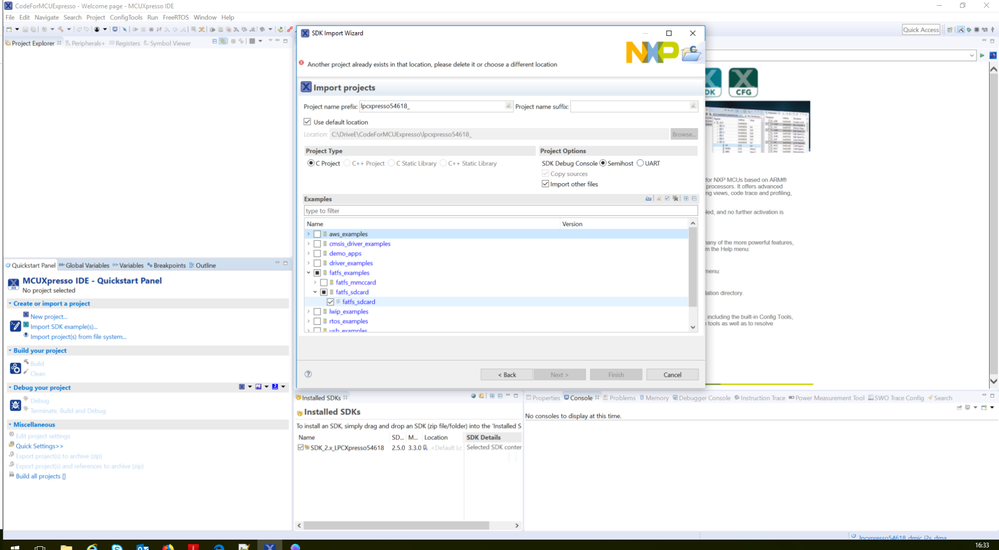Click the Quick Access box
The width and height of the screenshot is (999, 550).
tap(921, 29)
